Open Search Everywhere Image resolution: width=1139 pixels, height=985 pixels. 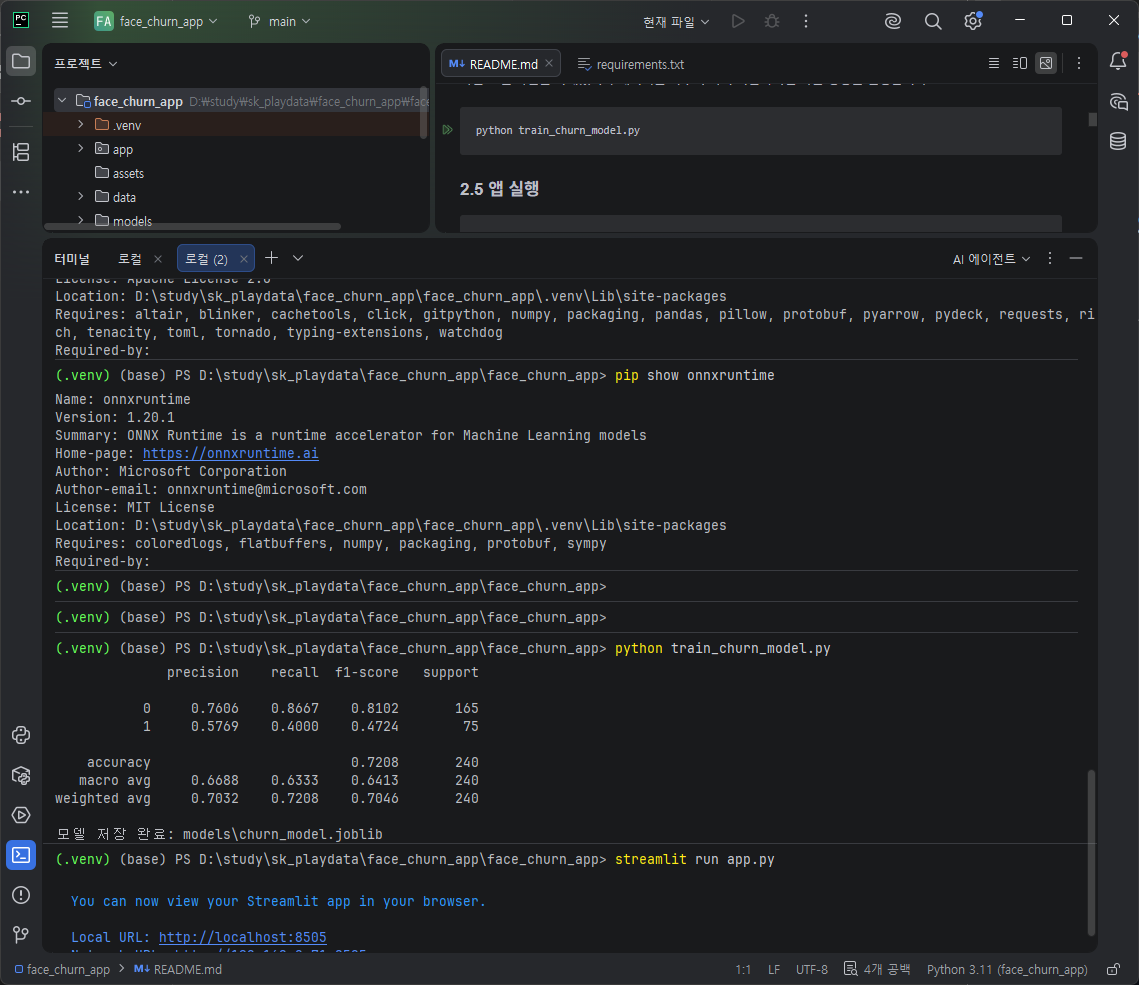coord(933,21)
